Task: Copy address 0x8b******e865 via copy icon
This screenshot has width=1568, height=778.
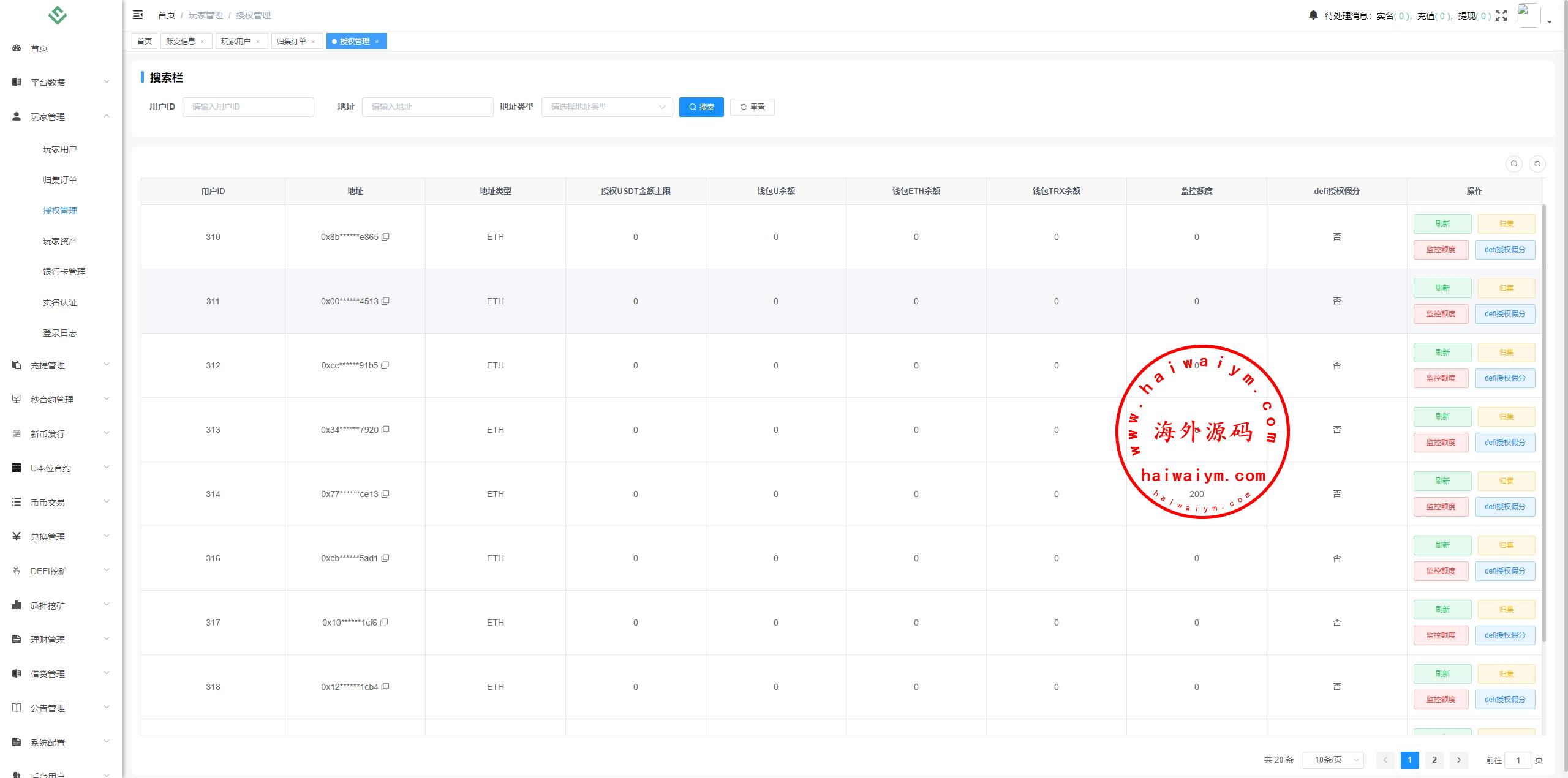Action: click(x=385, y=237)
